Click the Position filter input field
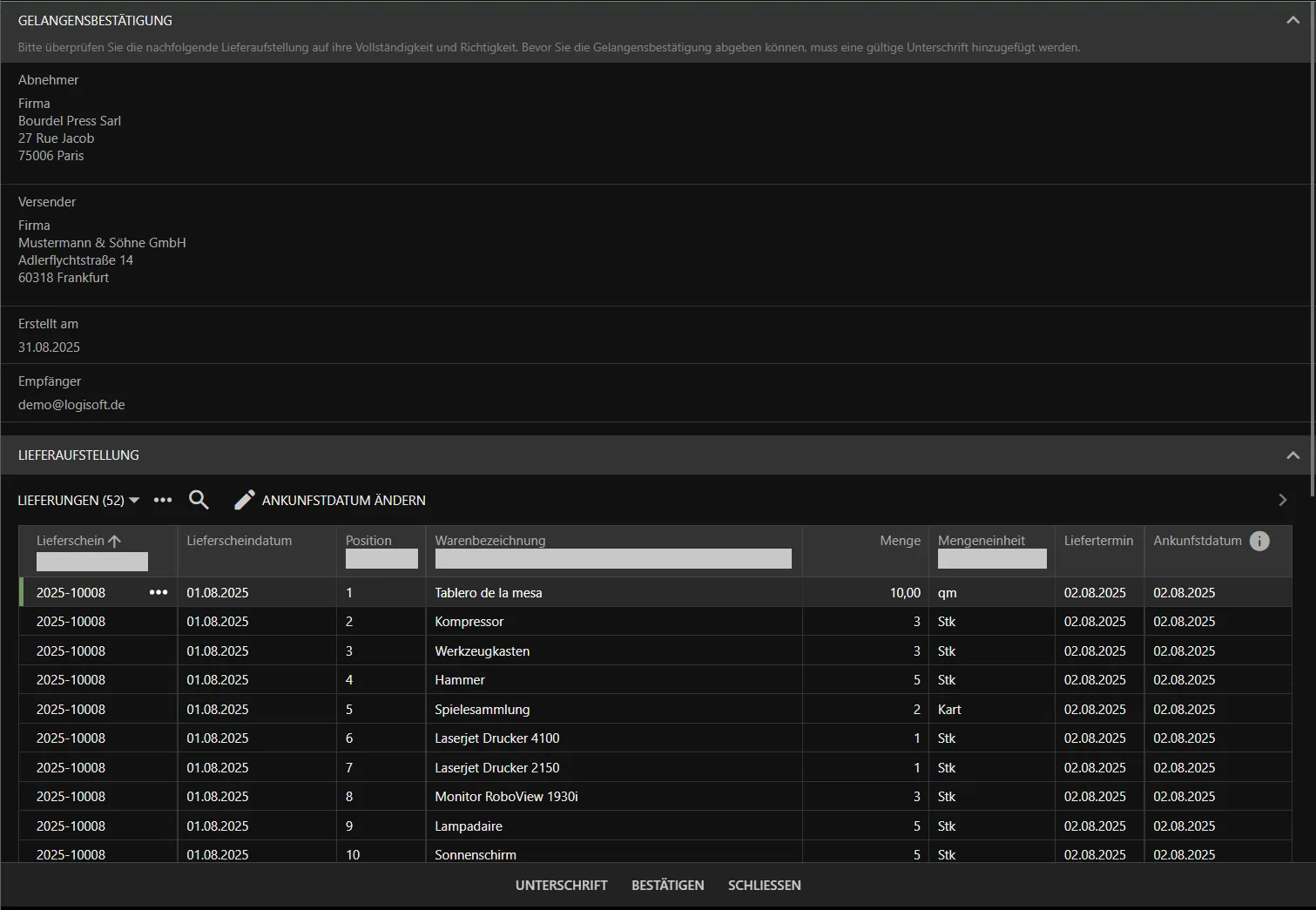Screen dimensions: 1316x910 pyautogui.click(x=381, y=559)
